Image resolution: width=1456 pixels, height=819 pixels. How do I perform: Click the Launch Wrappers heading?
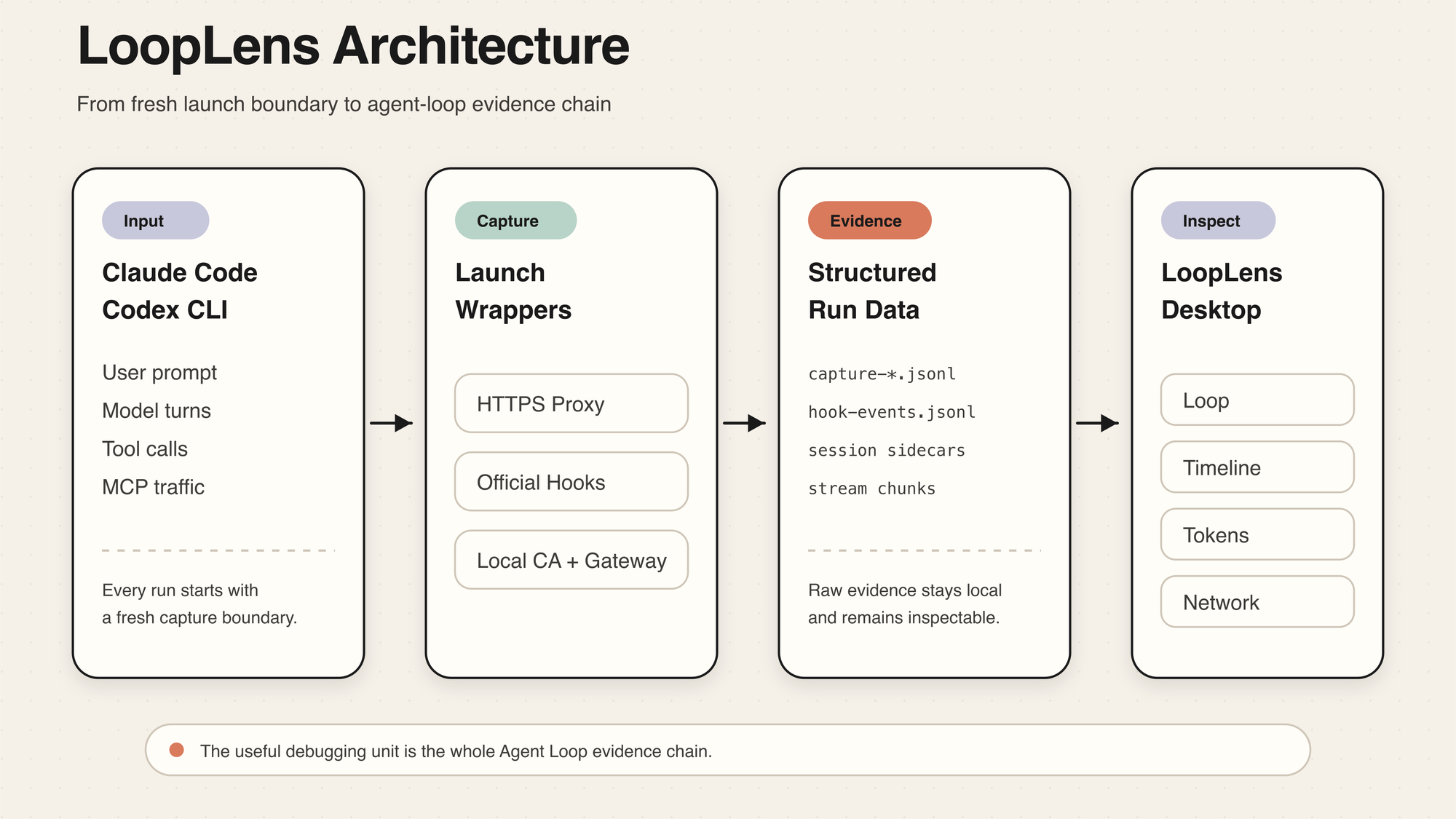pyautogui.click(x=513, y=291)
